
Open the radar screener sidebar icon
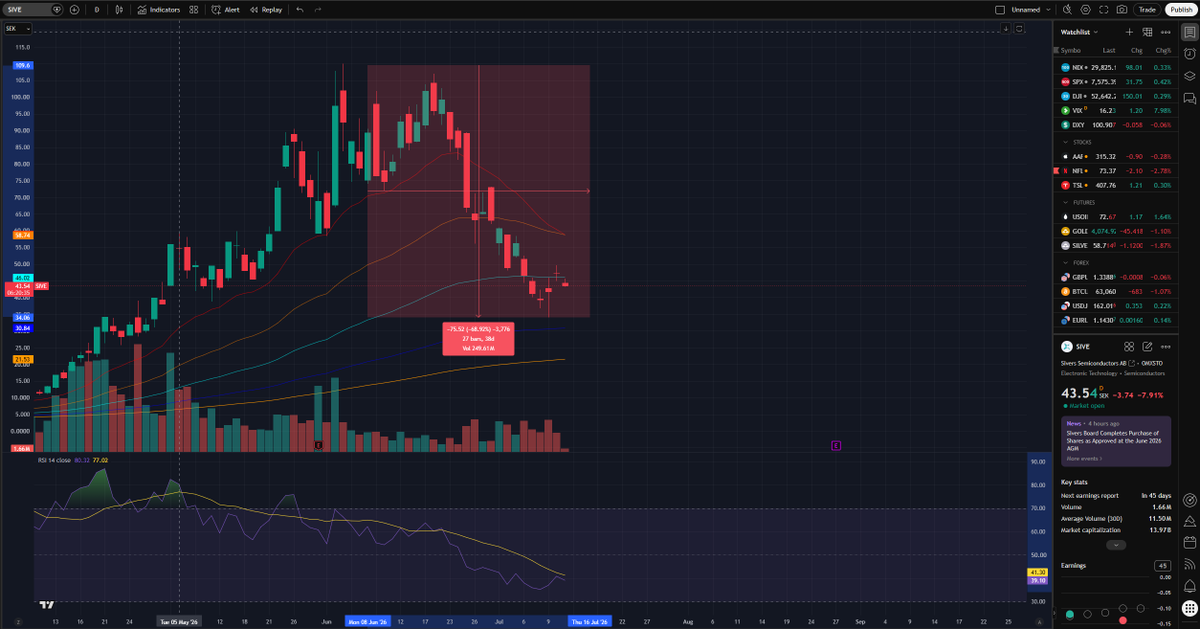[x=1189, y=499]
